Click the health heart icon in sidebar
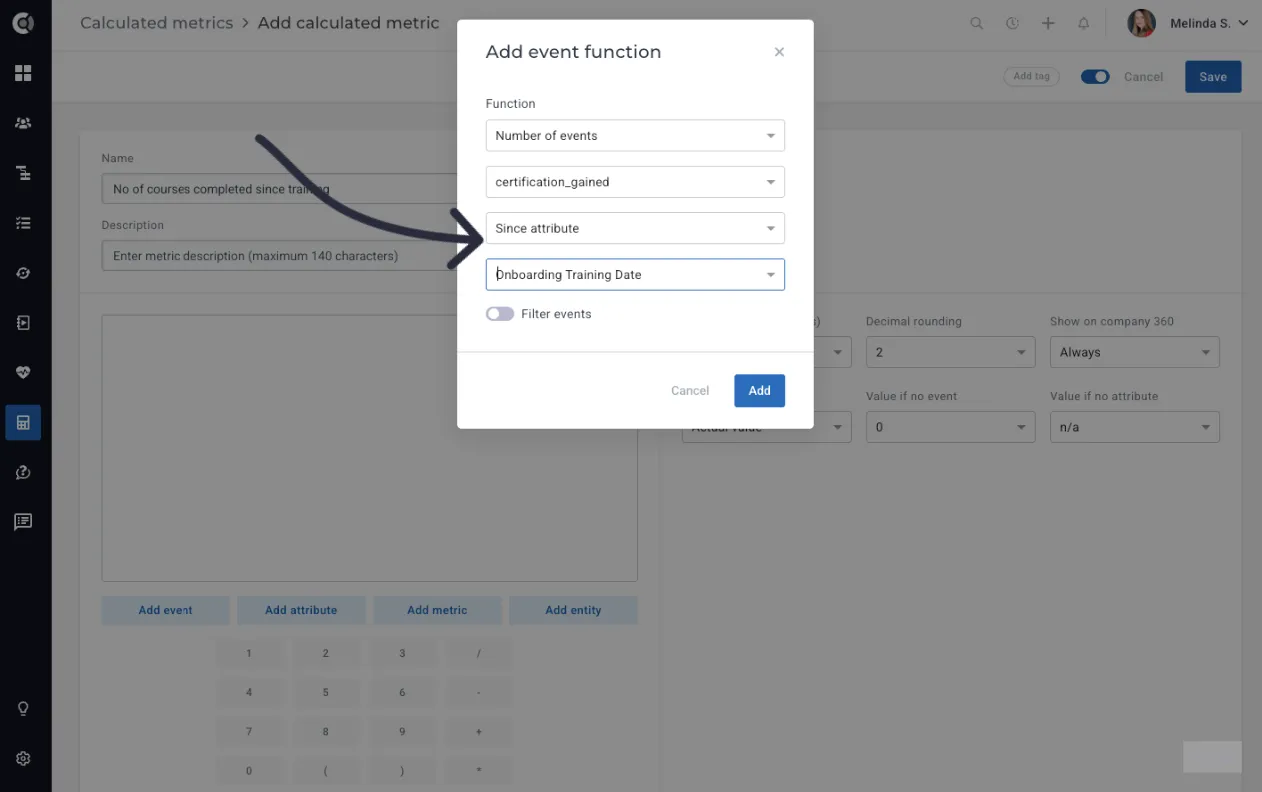 click(x=23, y=372)
